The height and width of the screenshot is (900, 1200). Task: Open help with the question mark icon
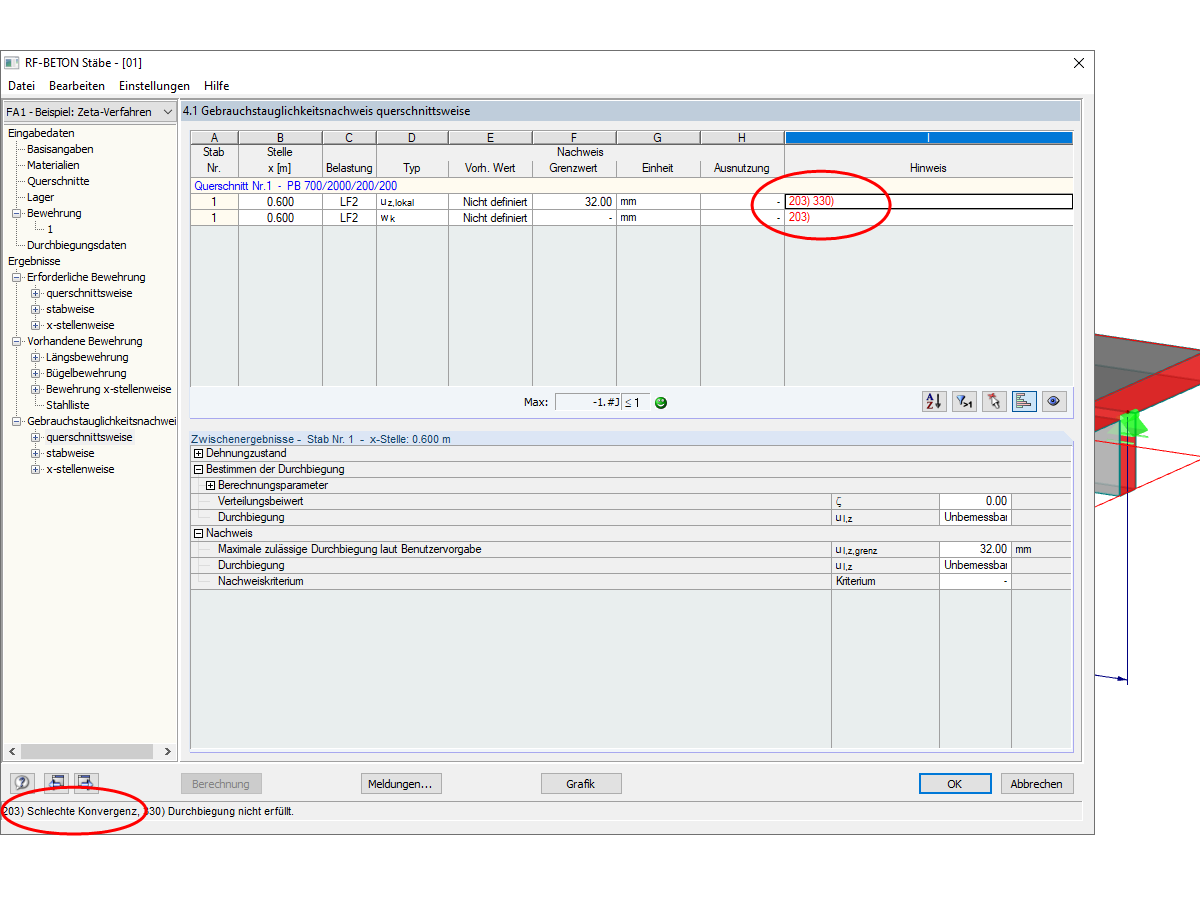point(22,783)
